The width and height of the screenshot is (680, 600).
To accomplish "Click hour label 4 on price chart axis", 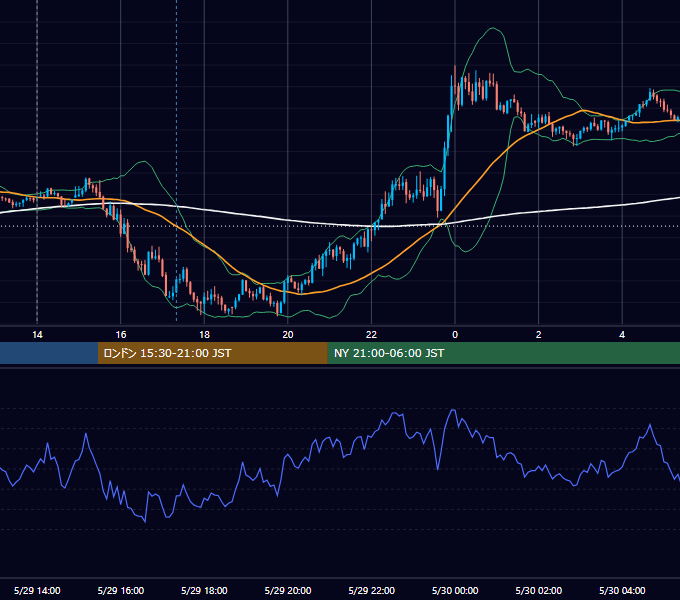I will tap(622, 335).
